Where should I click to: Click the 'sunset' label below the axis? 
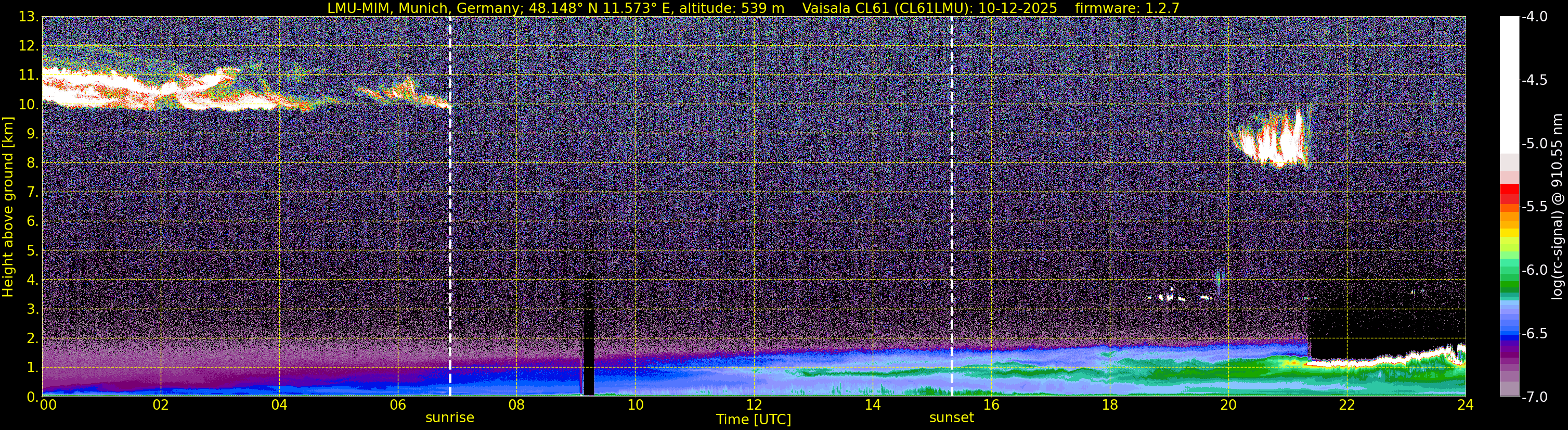pyautogui.click(x=951, y=418)
